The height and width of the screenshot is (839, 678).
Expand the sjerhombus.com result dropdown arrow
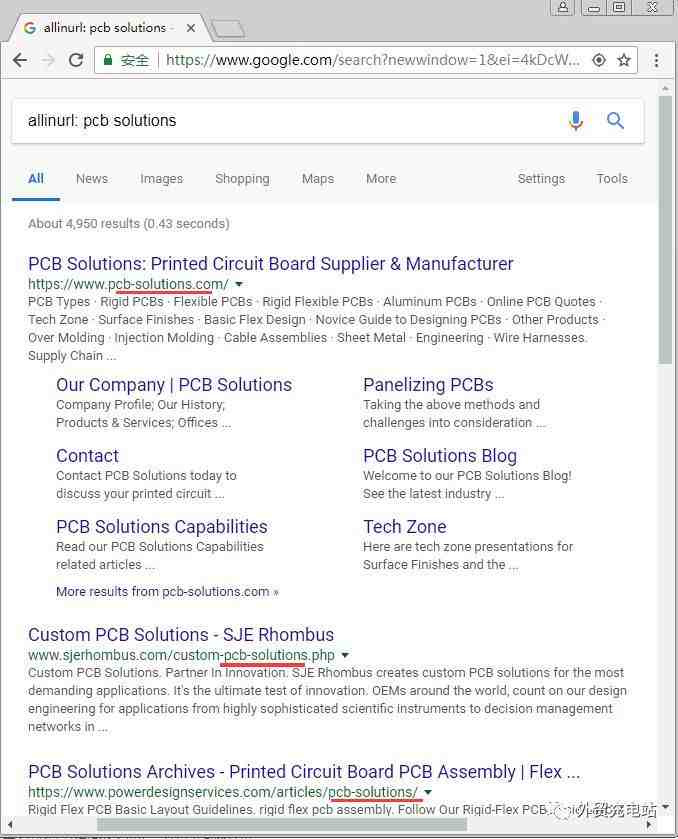coord(345,655)
